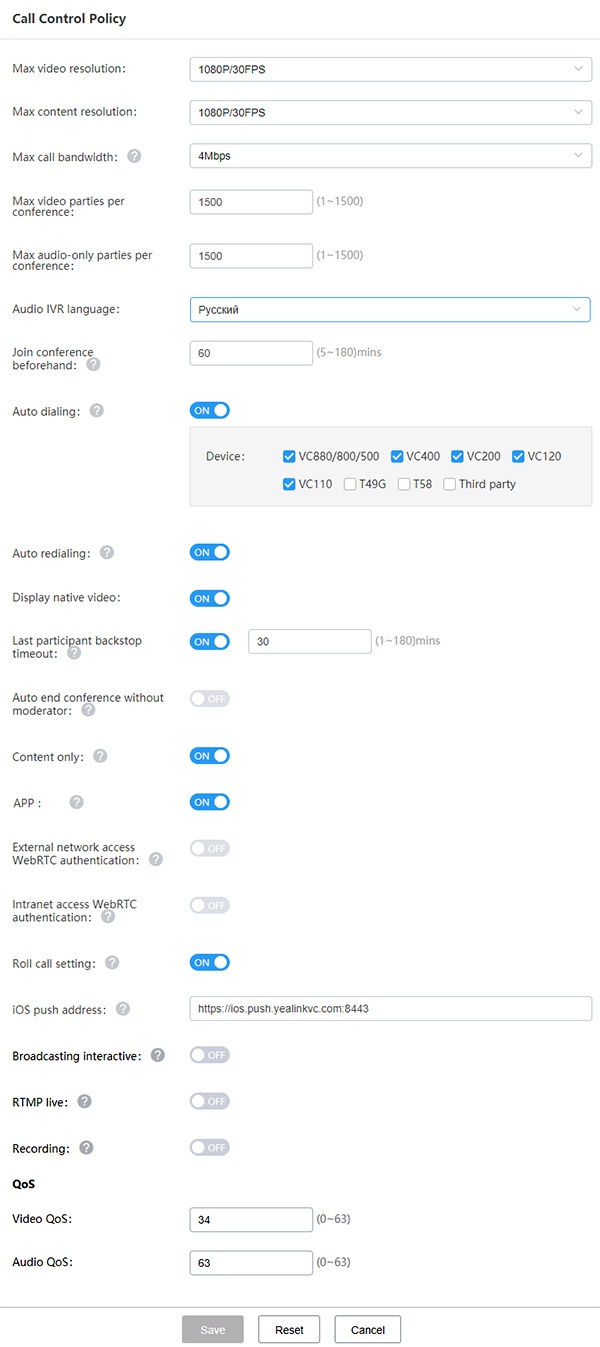Click the Cancel button
The width and height of the screenshot is (600, 1347).
click(368, 1330)
